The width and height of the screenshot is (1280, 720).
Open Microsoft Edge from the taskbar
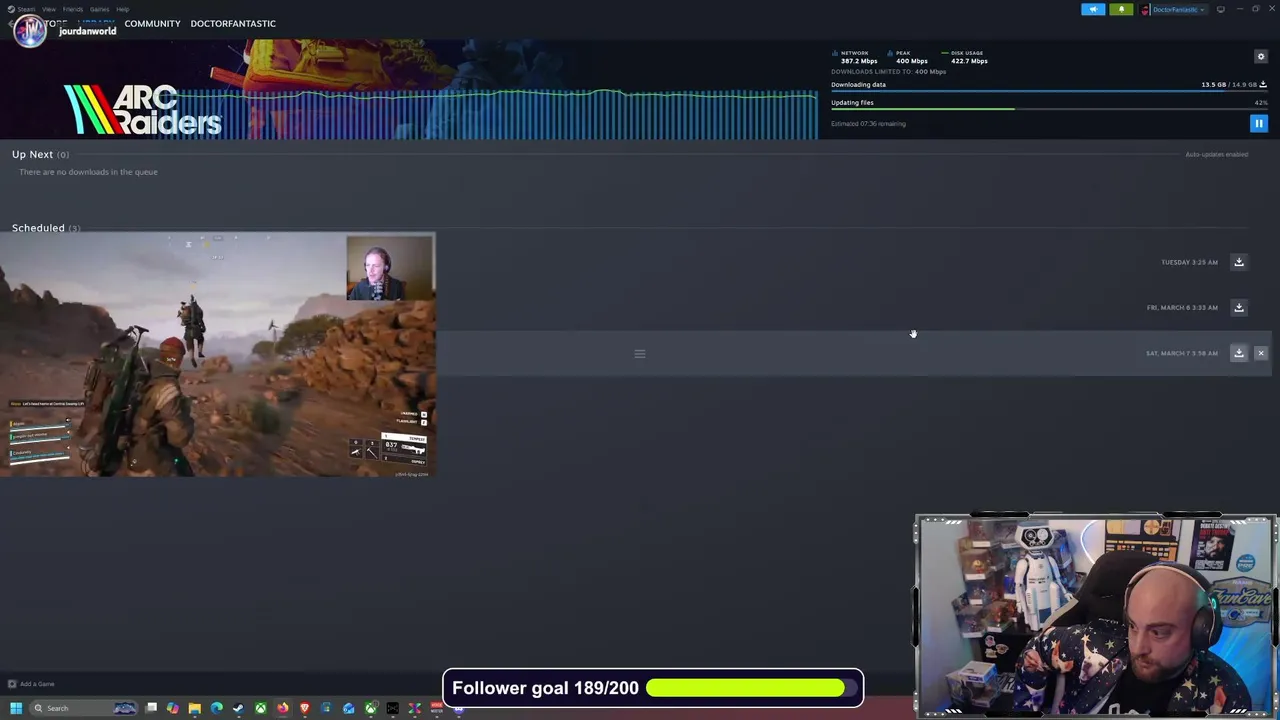click(x=217, y=708)
